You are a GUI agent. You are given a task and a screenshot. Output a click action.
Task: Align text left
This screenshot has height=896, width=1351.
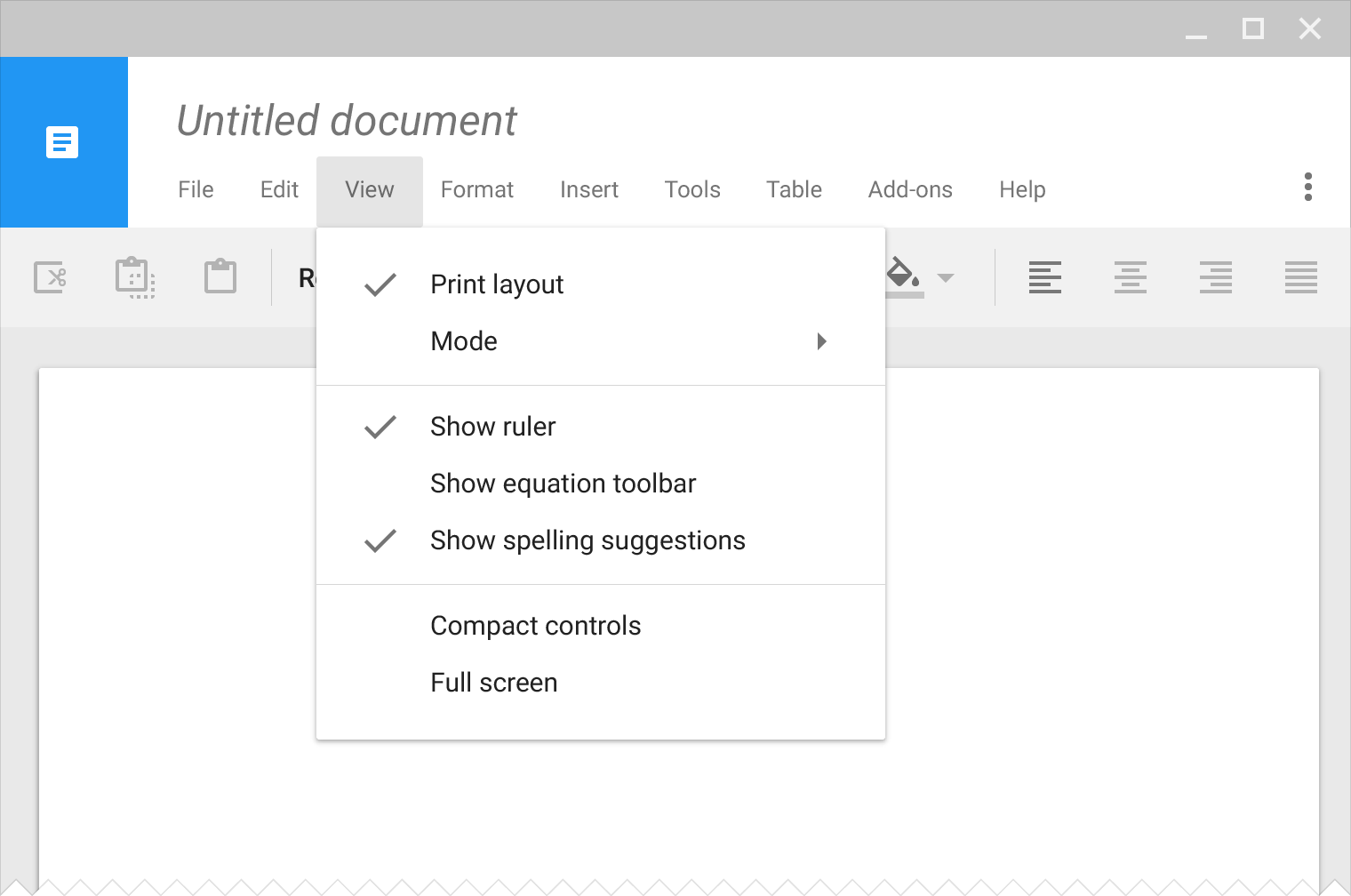pyautogui.click(x=1045, y=277)
